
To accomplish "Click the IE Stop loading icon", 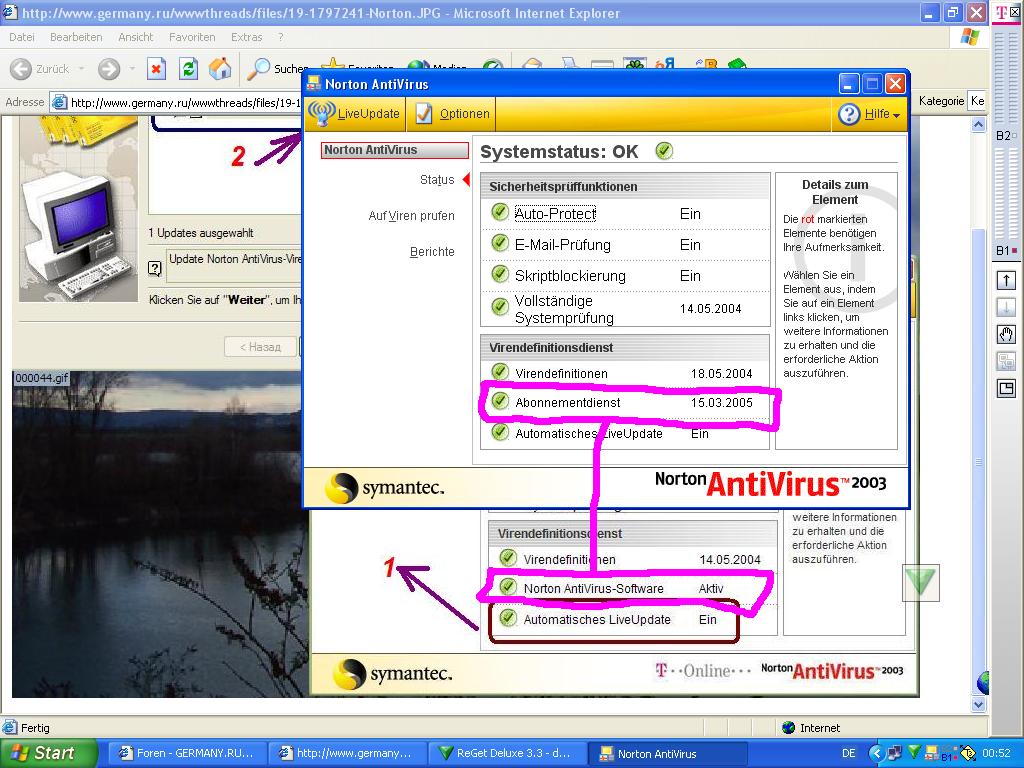I will point(156,69).
